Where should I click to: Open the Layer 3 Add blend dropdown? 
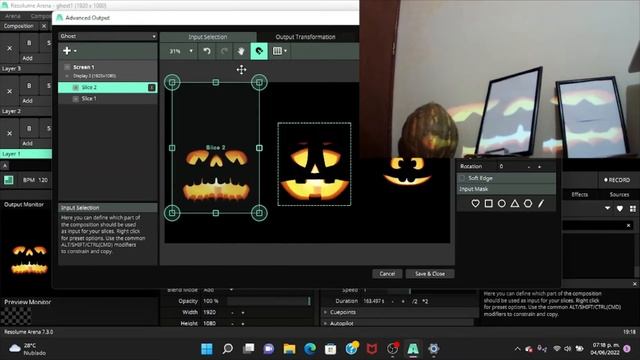28,58
